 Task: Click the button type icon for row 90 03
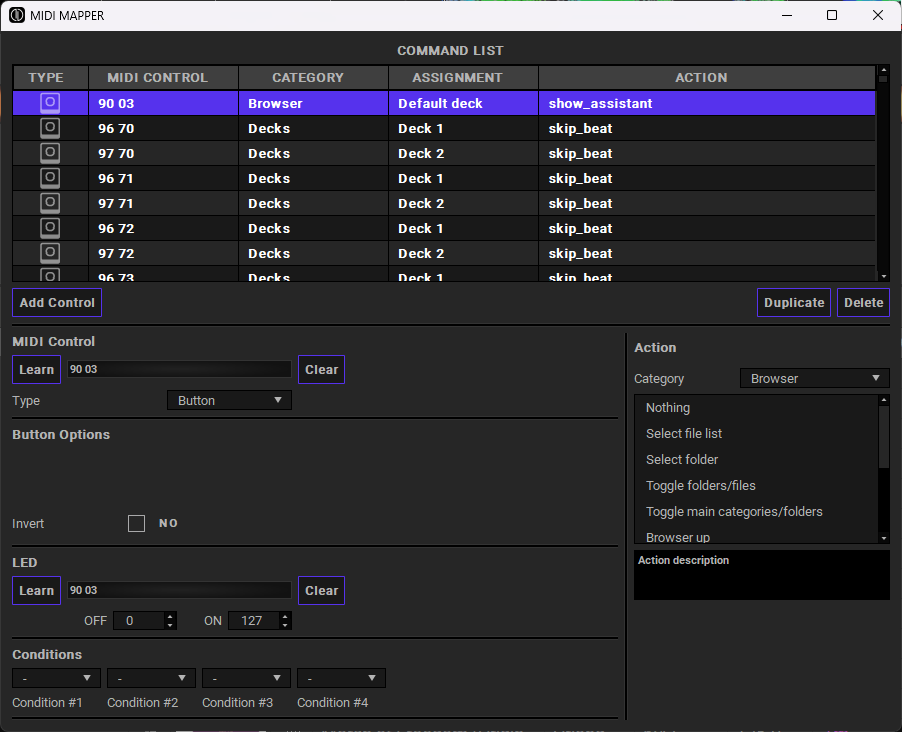50,103
